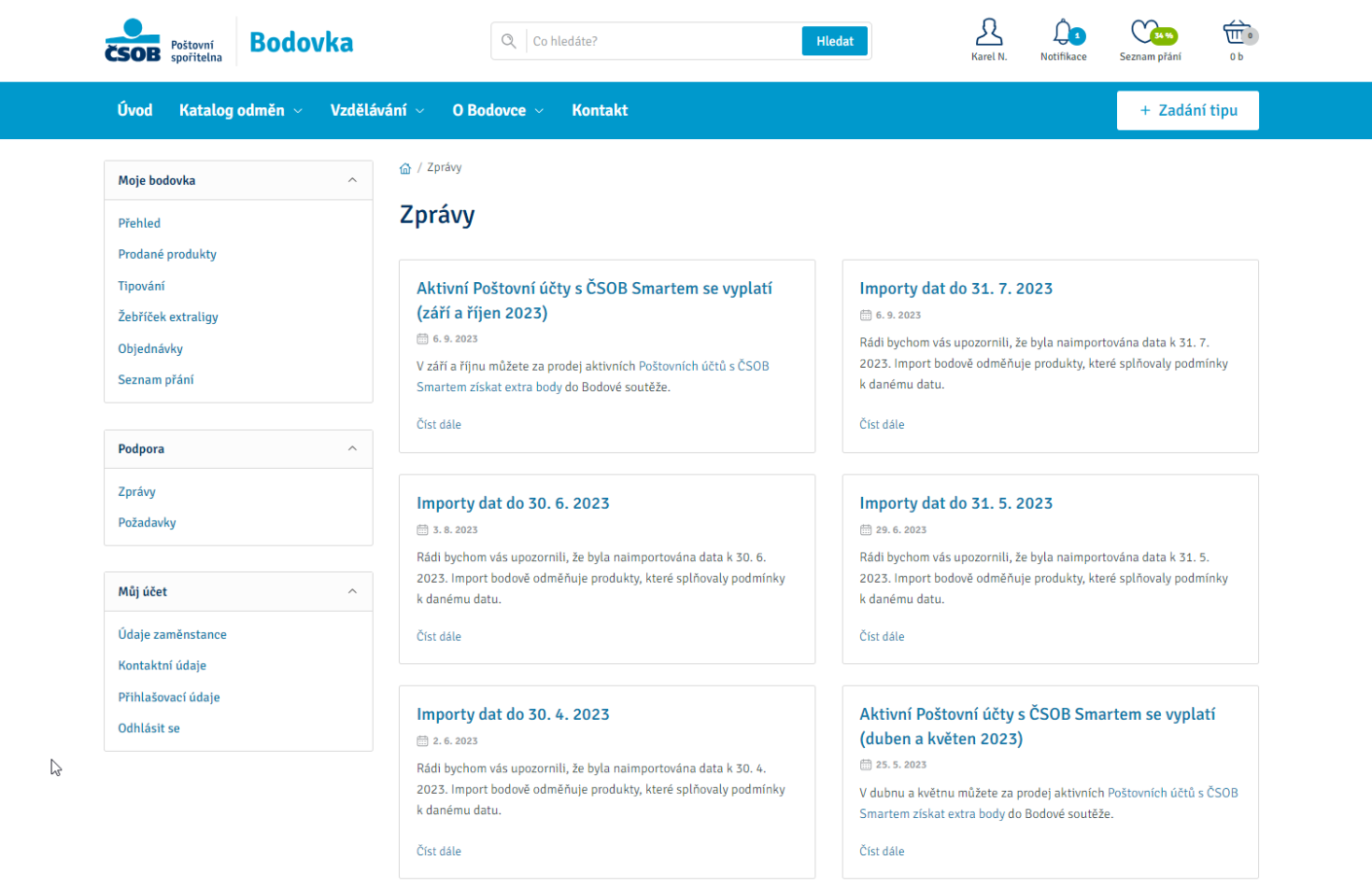Open article title 'Importy dat do 30. 4. 2023'
This screenshot has width=1372, height=889.
pos(513,715)
